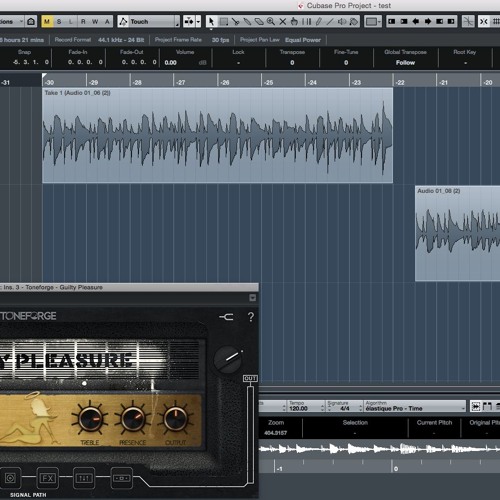Click ruler marker at bar -25
The width and height of the screenshot is (500, 500).
coord(269,82)
